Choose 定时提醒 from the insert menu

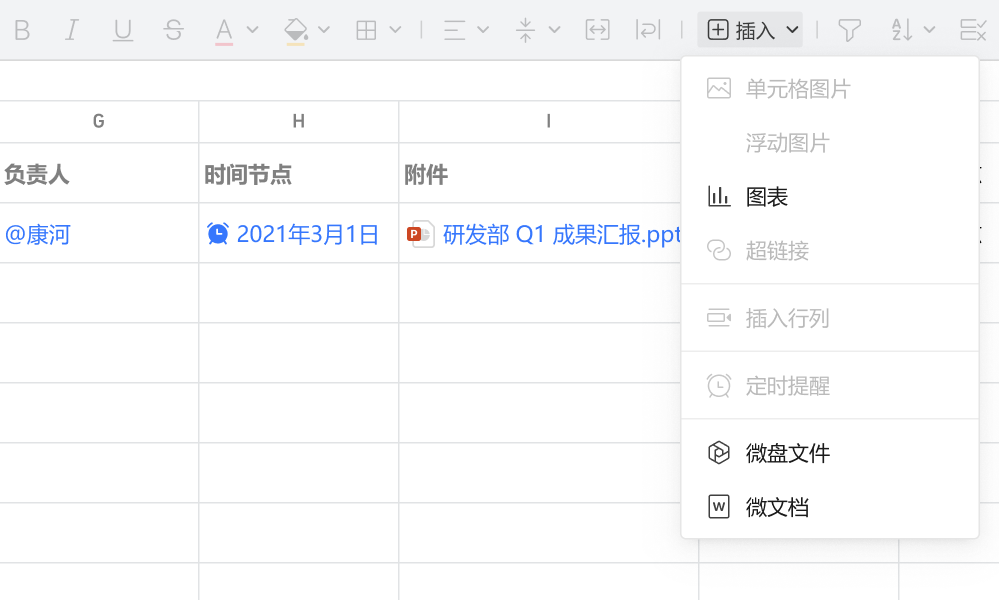click(x=830, y=385)
